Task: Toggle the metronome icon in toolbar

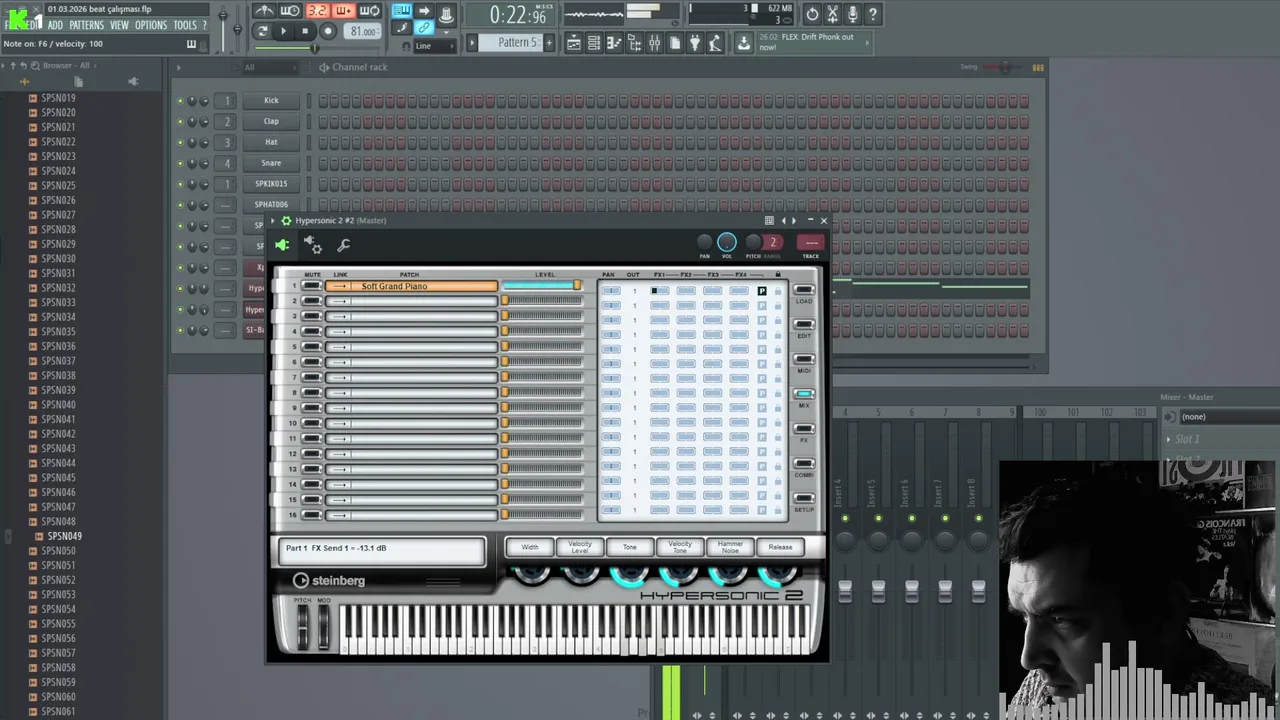Action: (x=264, y=12)
